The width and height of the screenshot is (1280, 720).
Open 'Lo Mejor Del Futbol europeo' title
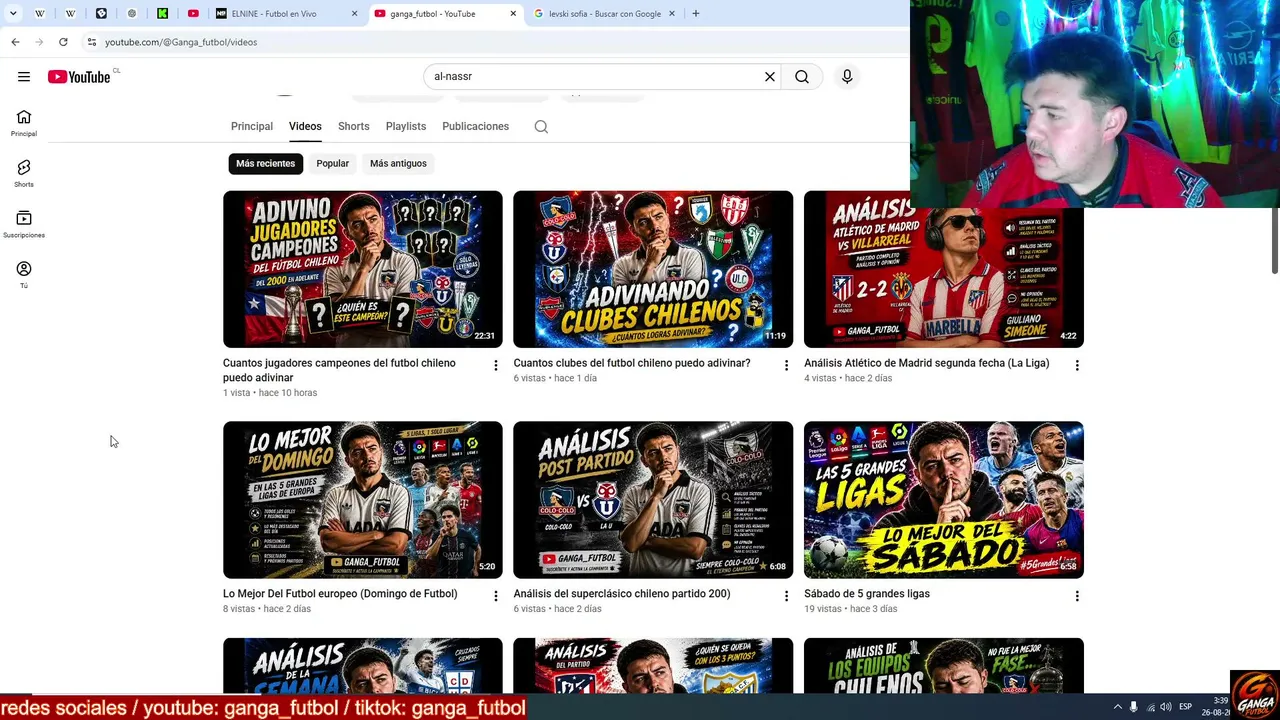tap(340, 594)
